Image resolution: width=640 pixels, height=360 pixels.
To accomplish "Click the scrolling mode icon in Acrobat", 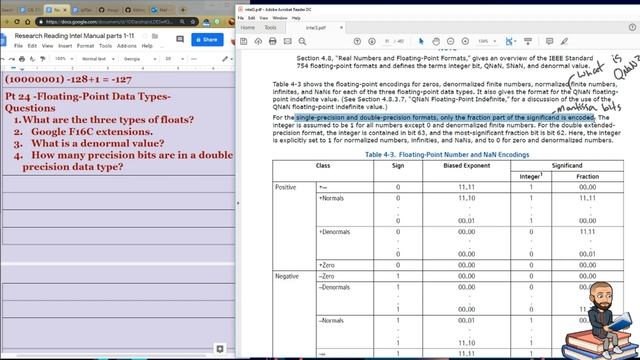I will tap(528, 41).
